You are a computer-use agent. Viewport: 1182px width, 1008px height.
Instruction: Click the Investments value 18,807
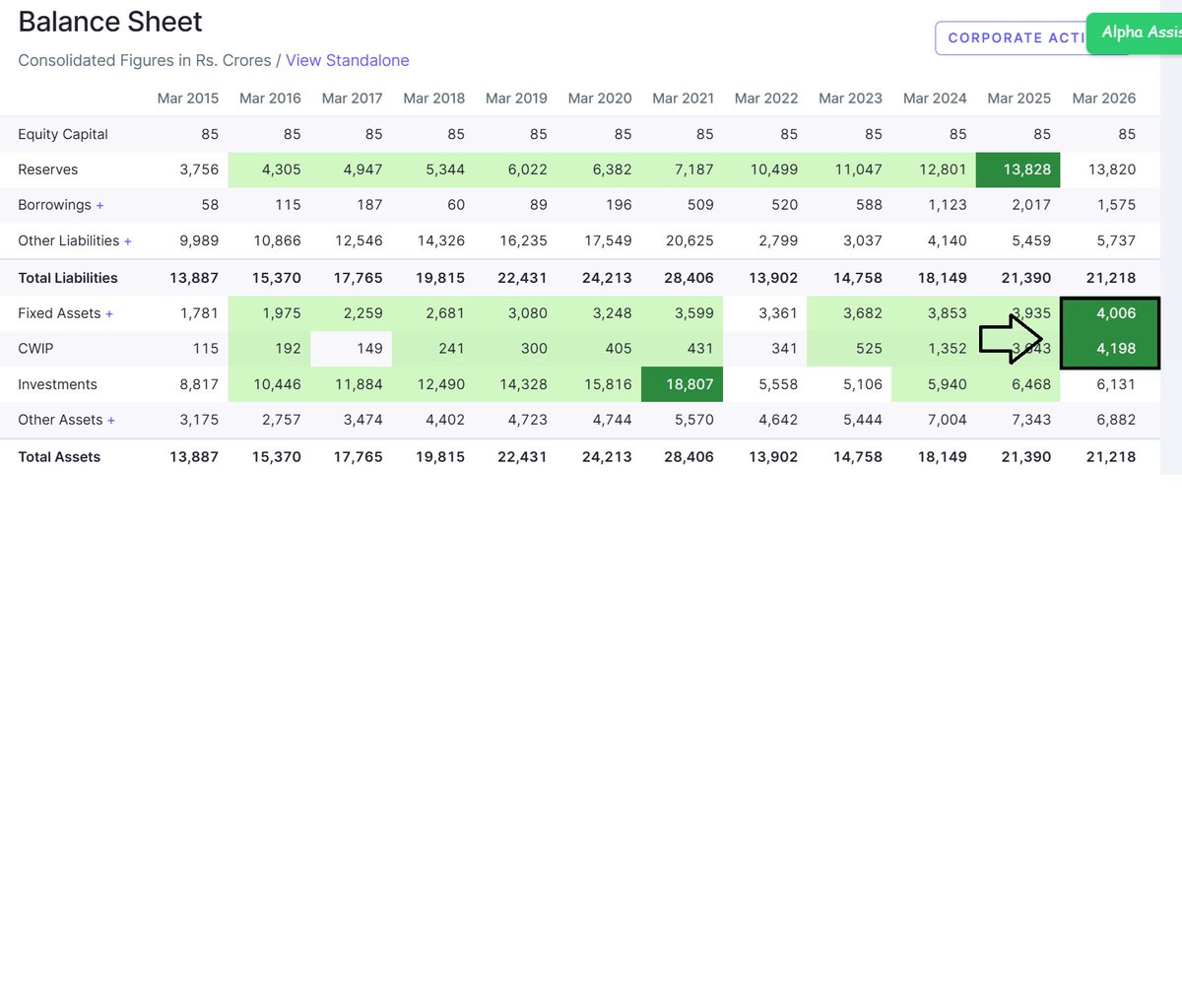(689, 384)
